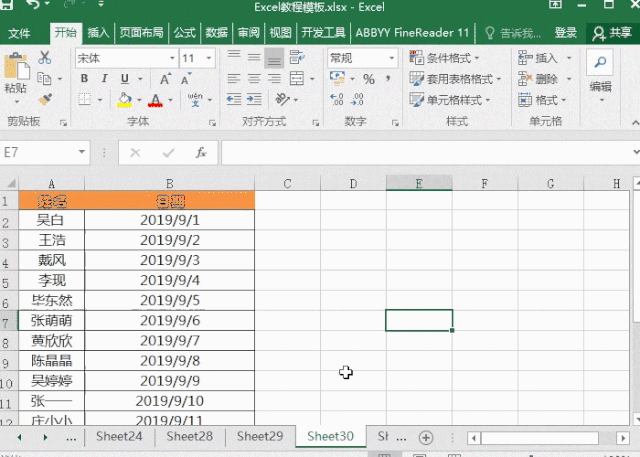Apply red font color A

point(156,100)
